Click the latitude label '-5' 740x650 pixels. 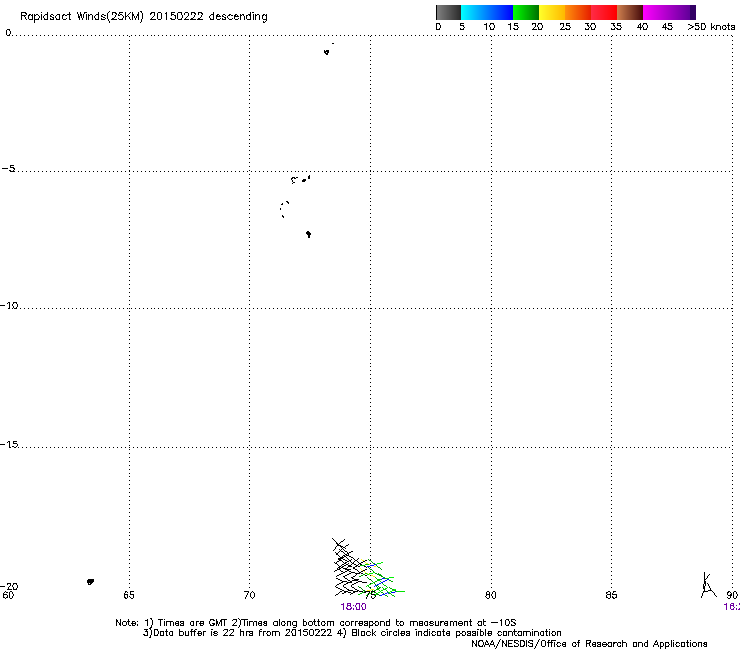[x=8, y=169]
